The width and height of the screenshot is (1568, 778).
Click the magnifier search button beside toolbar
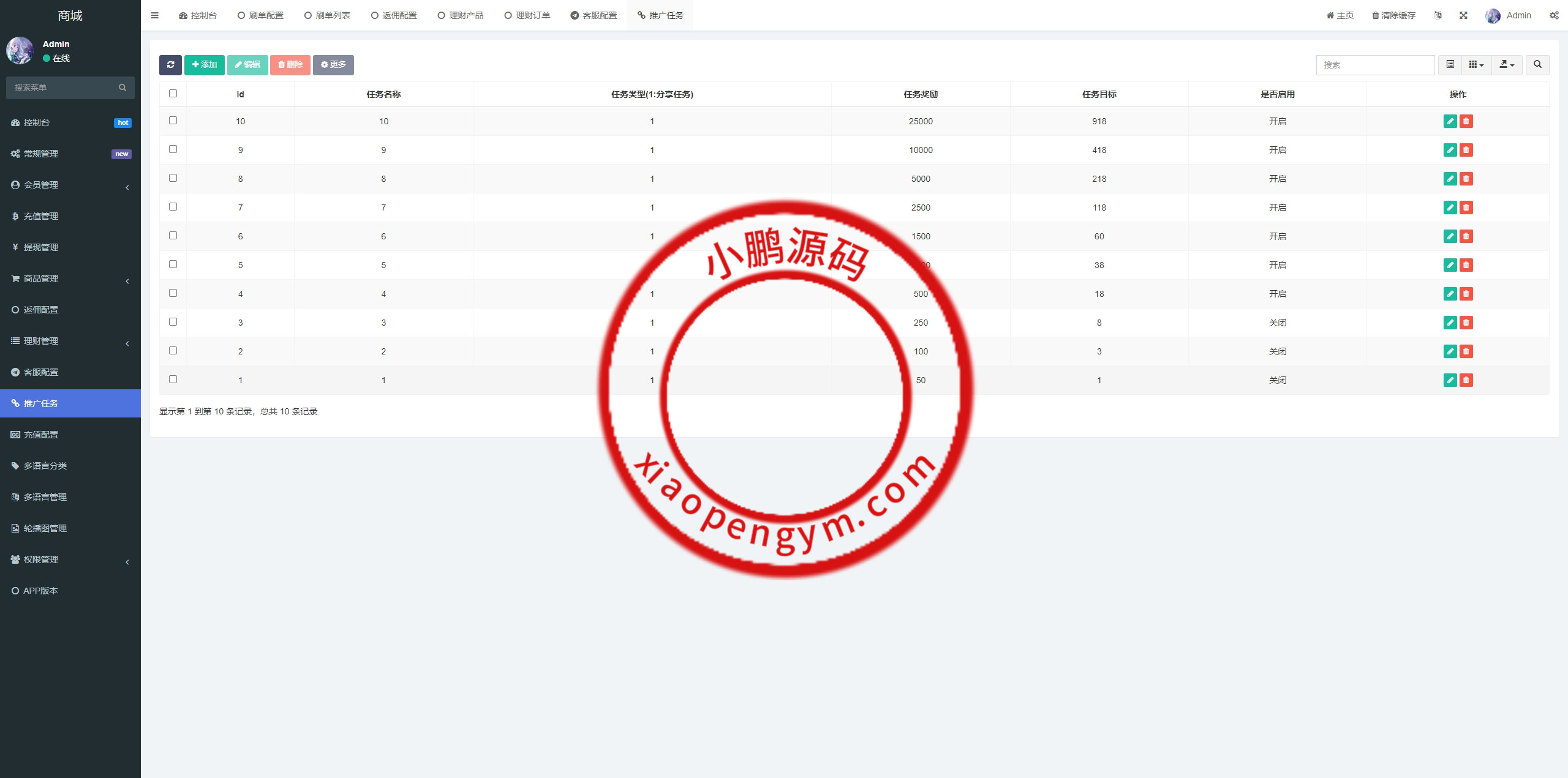pos(1537,65)
